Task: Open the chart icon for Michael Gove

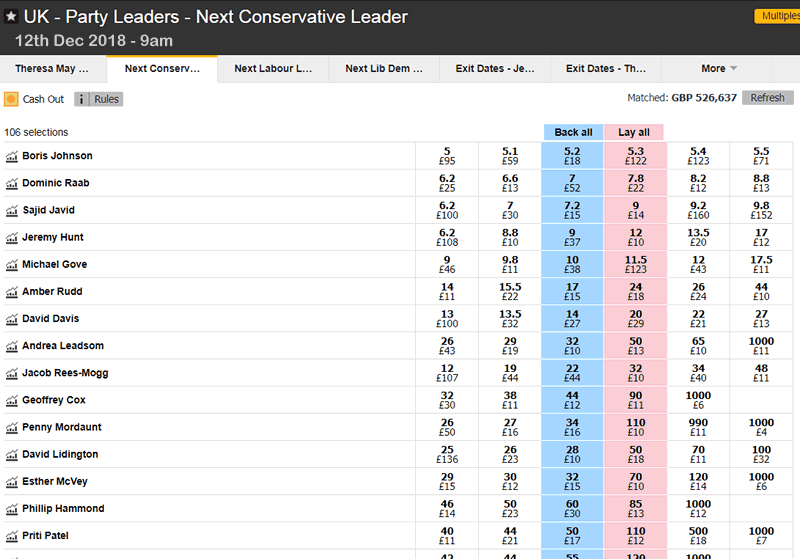Action: pos(12,265)
